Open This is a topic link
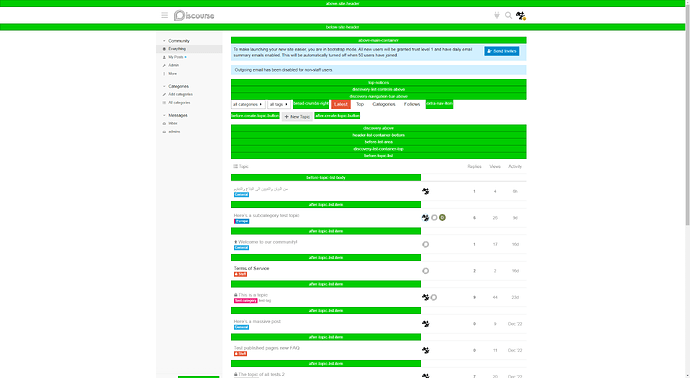The height and width of the screenshot is (378, 690). click(x=253, y=295)
